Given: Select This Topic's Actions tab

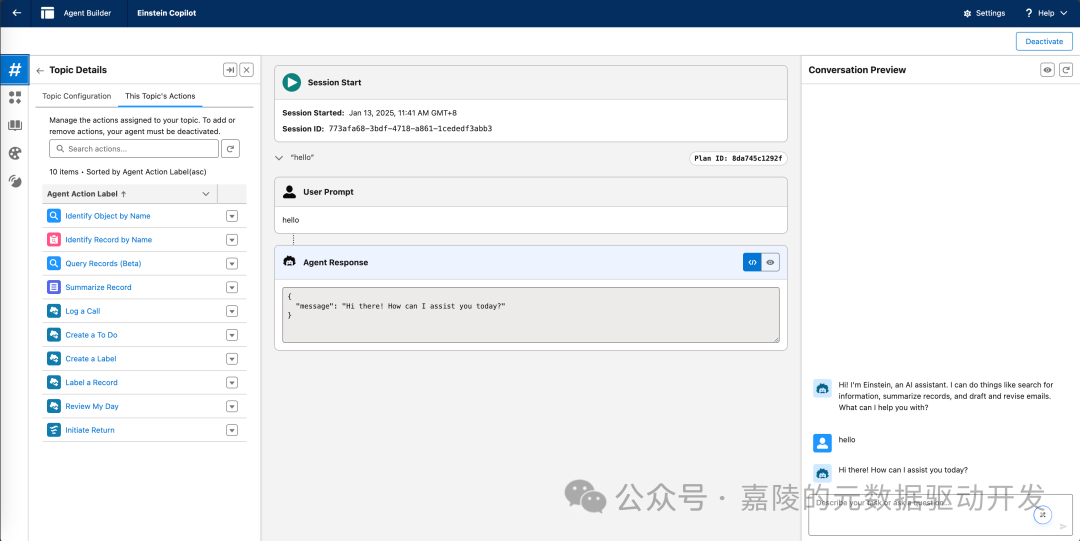Looking at the screenshot, I should [160, 96].
